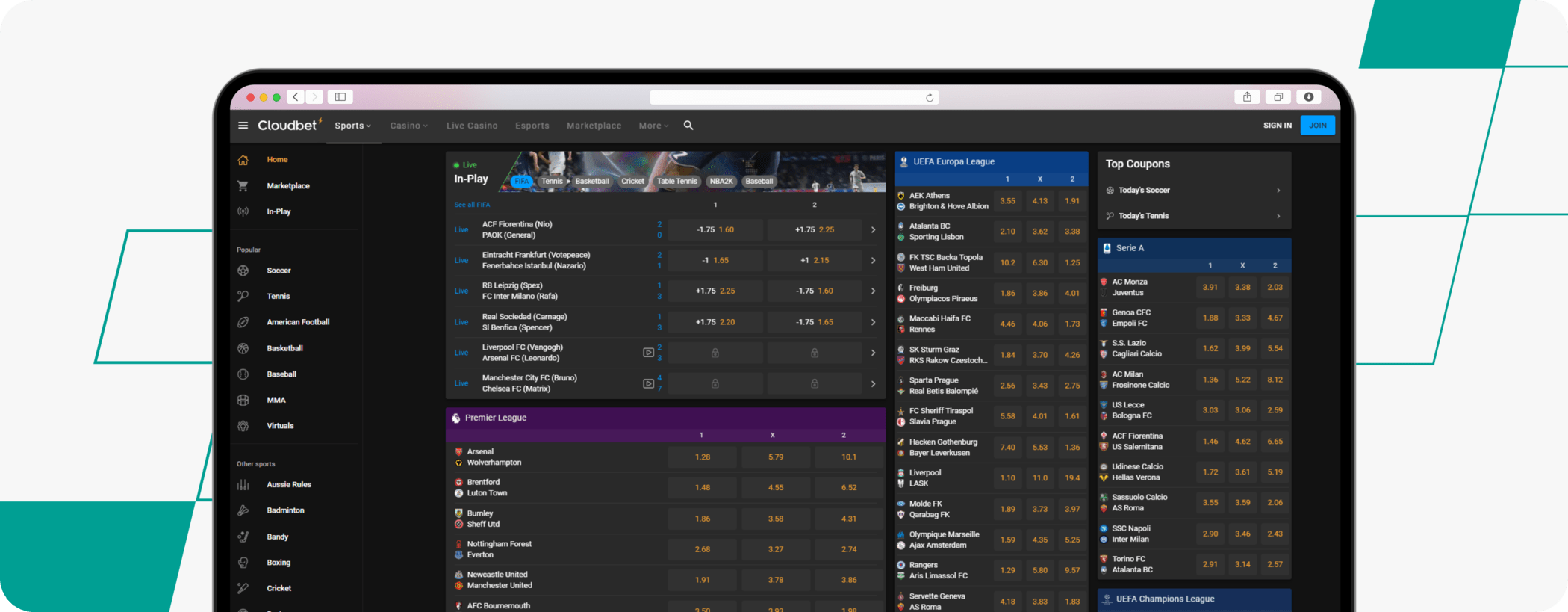1568x612 pixels.
Task: Open the Marketplace item in the top navbar
Action: pos(594,126)
